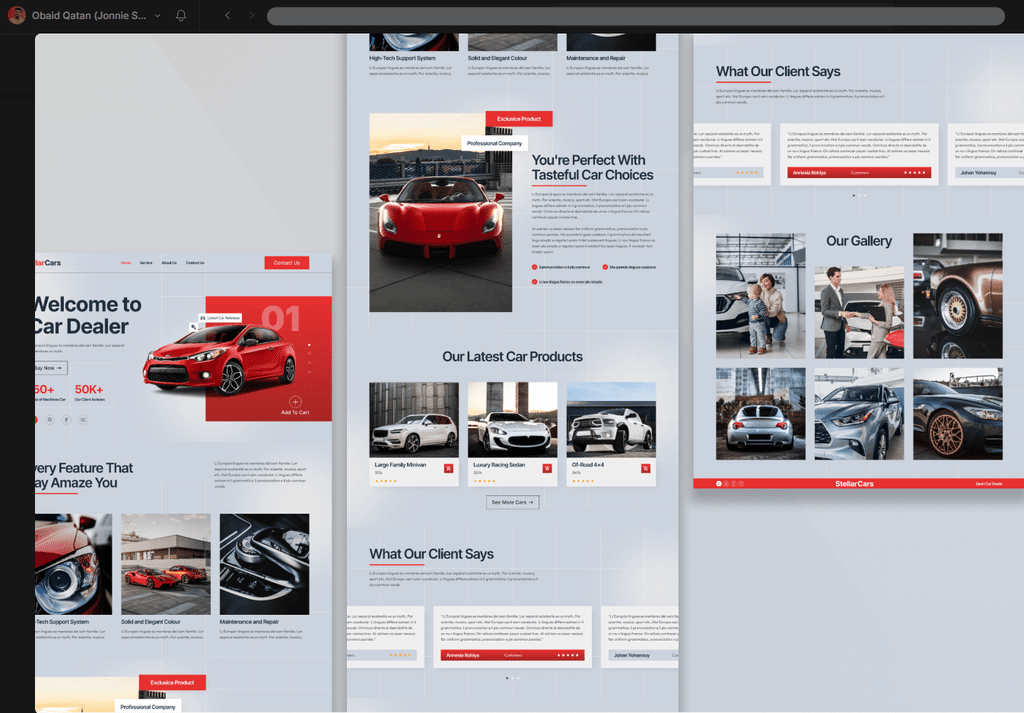Open the two red sports cars parking image
Image resolution: width=1024 pixels, height=713 pixels.
166,564
